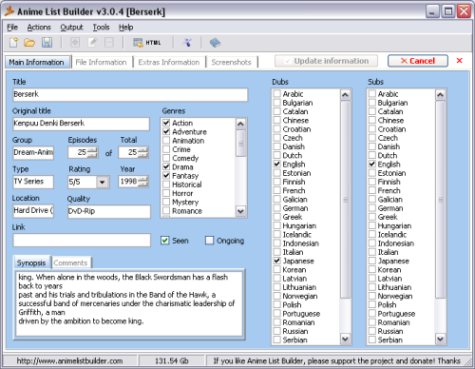This screenshot has width=475, height=369.
Task: Uncheck English in the Dubs list
Action: pyautogui.click(x=277, y=164)
